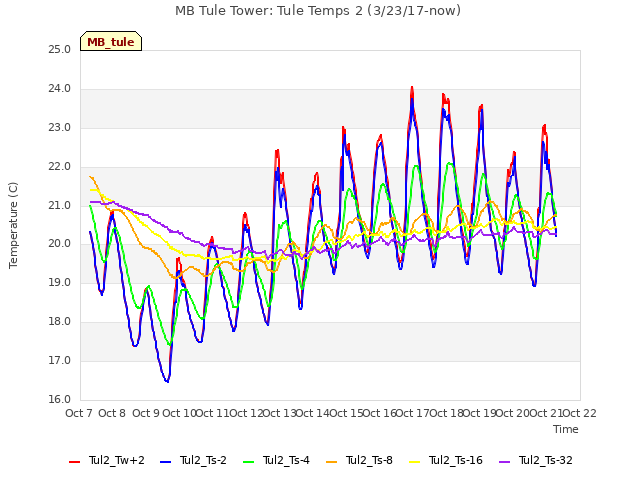Click the Oct 20 x-axis date label

pos(513,413)
